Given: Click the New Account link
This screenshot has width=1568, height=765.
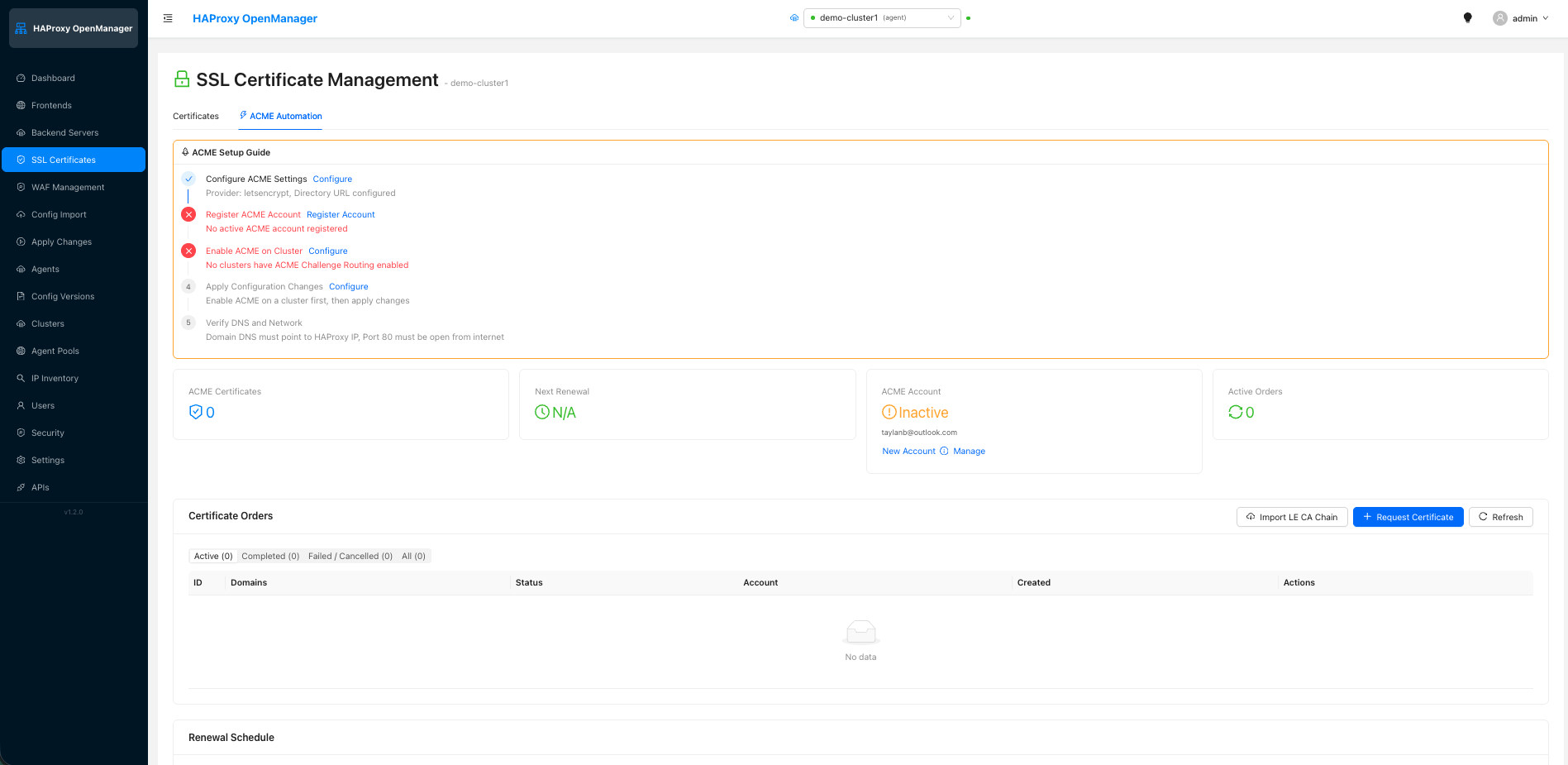Looking at the screenshot, I should (908, 451).
